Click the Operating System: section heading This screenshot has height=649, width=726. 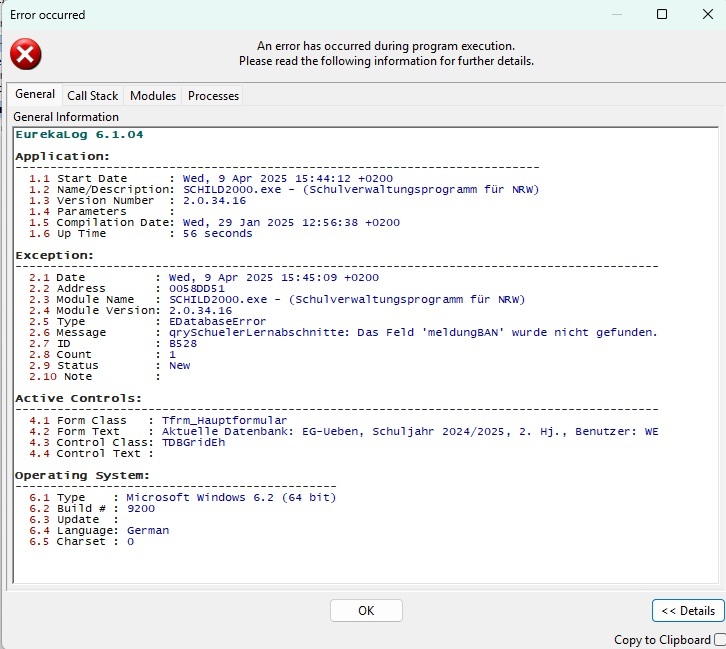tap(82, 475)
